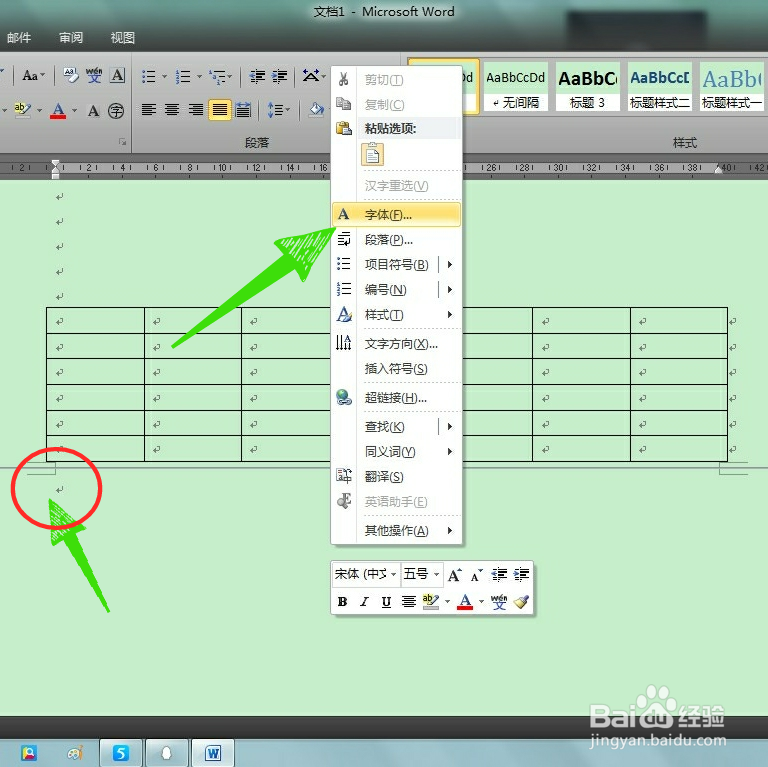
Task: Click mini toolbar font color A
Action: click(465, 601)
